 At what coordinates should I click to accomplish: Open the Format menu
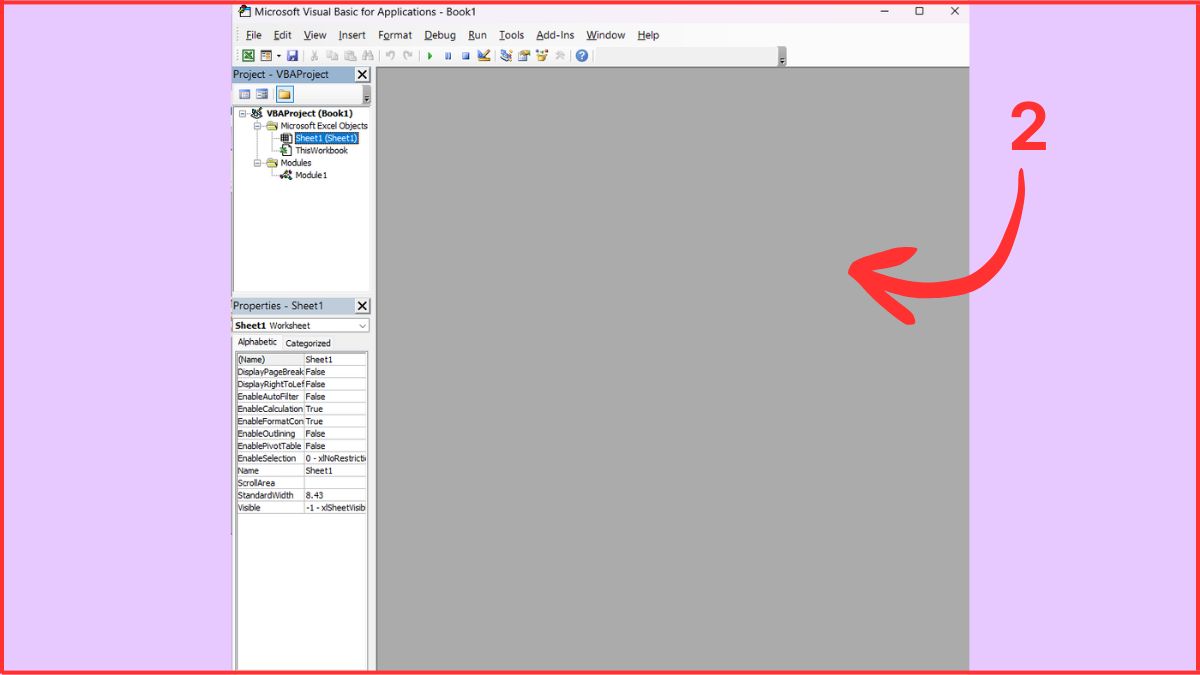[x=395, y=35]
